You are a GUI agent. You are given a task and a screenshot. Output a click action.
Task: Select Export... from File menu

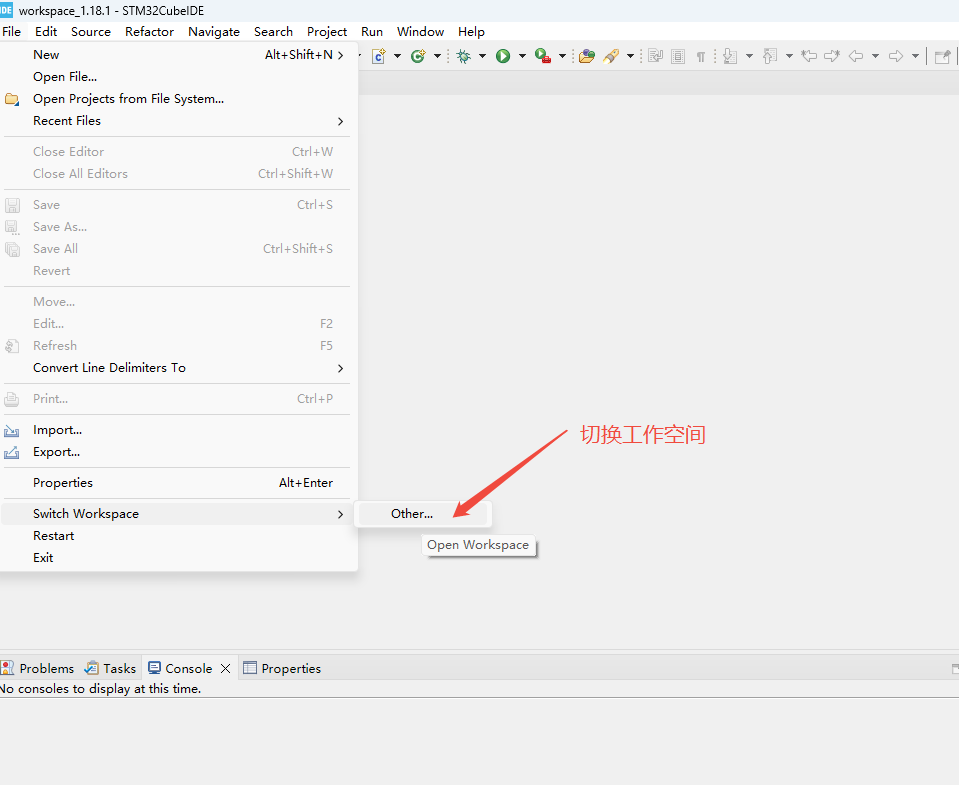tap(177, 452)
